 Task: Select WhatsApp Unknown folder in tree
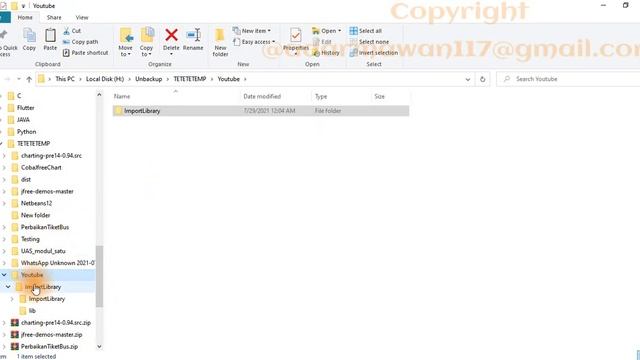point(57,263)
